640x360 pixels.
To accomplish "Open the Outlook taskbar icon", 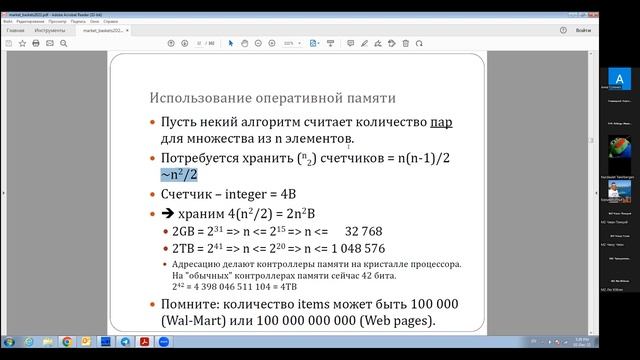I will coord(87,342).
